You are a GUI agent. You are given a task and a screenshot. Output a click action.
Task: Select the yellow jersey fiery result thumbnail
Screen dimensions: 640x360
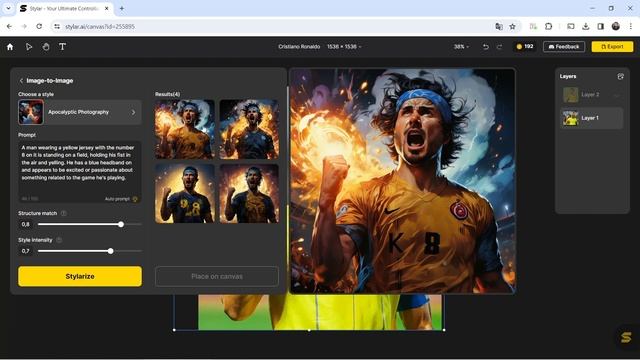(184, 129)
